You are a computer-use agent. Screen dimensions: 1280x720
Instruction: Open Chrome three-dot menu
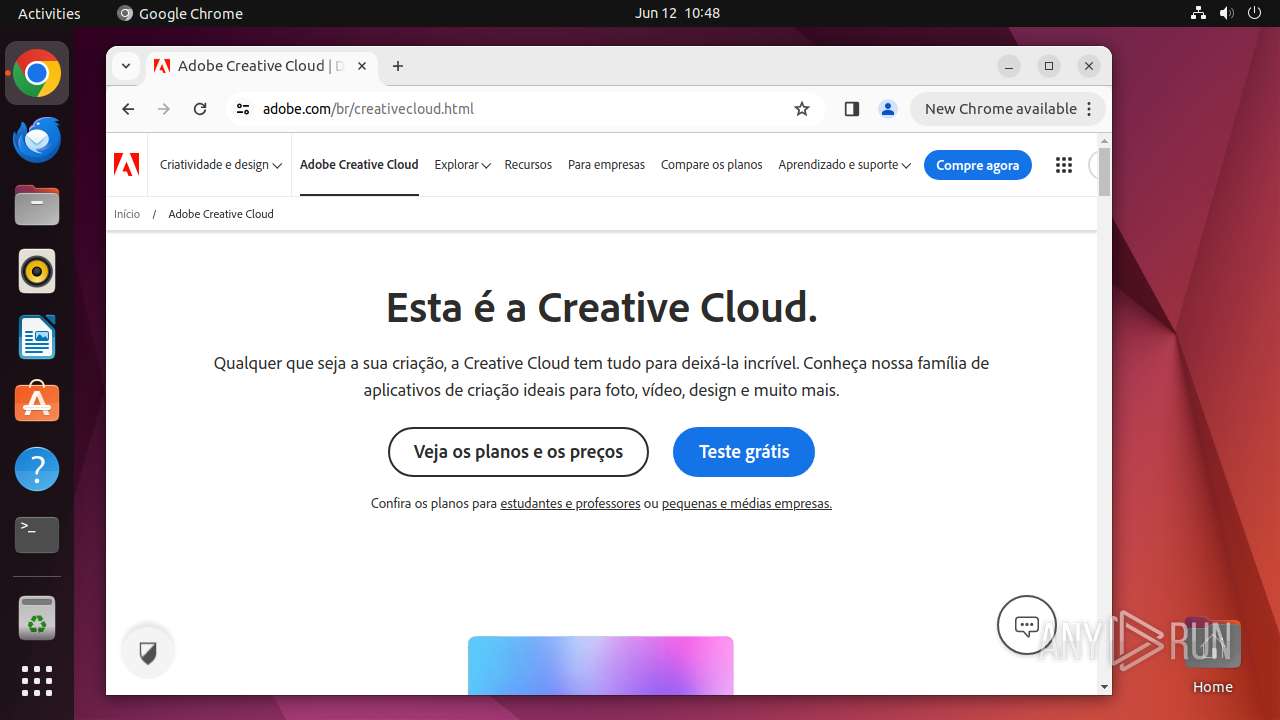[x=1090, y=109]
